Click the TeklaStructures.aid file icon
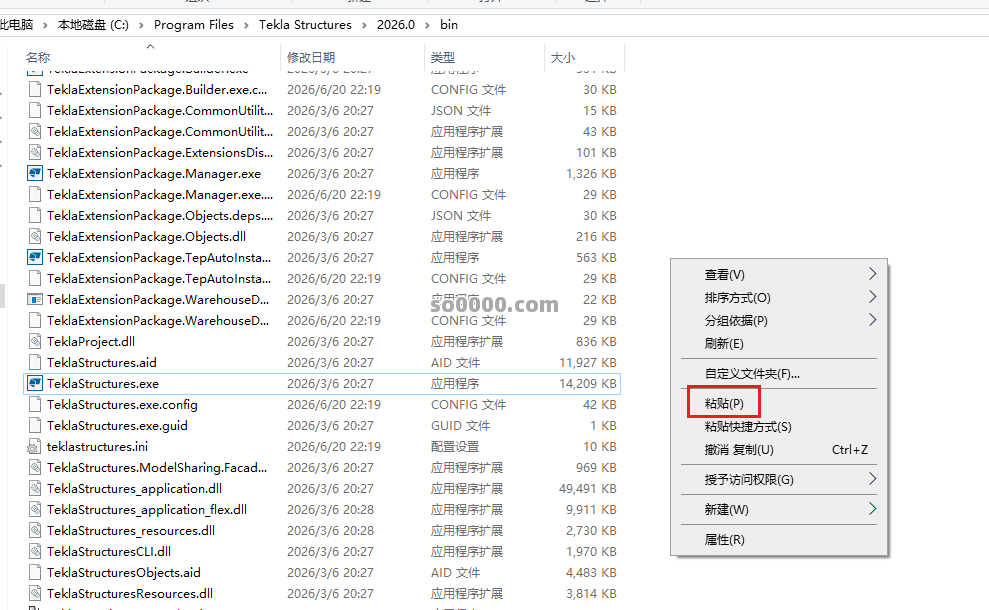 pyautogui.click(x=35, y=363)
